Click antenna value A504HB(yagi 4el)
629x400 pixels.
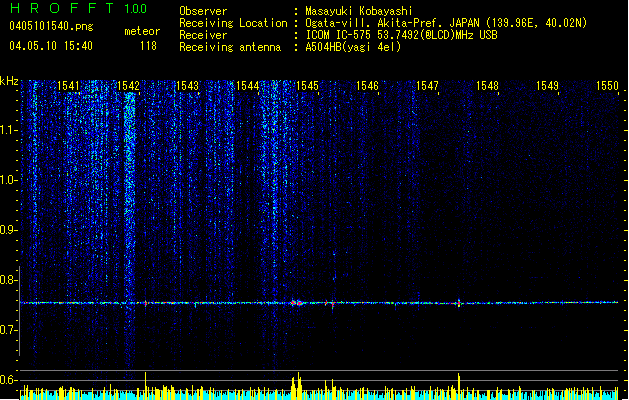pos(353,47)
